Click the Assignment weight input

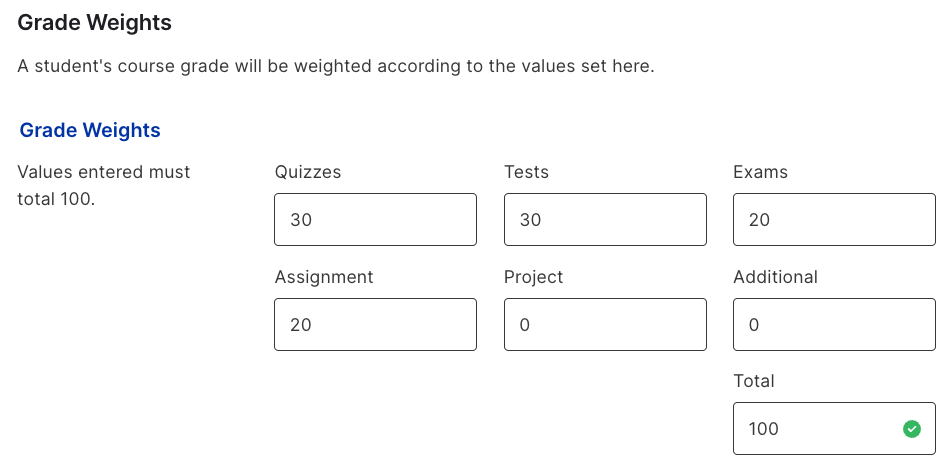(x=375, y=324)
